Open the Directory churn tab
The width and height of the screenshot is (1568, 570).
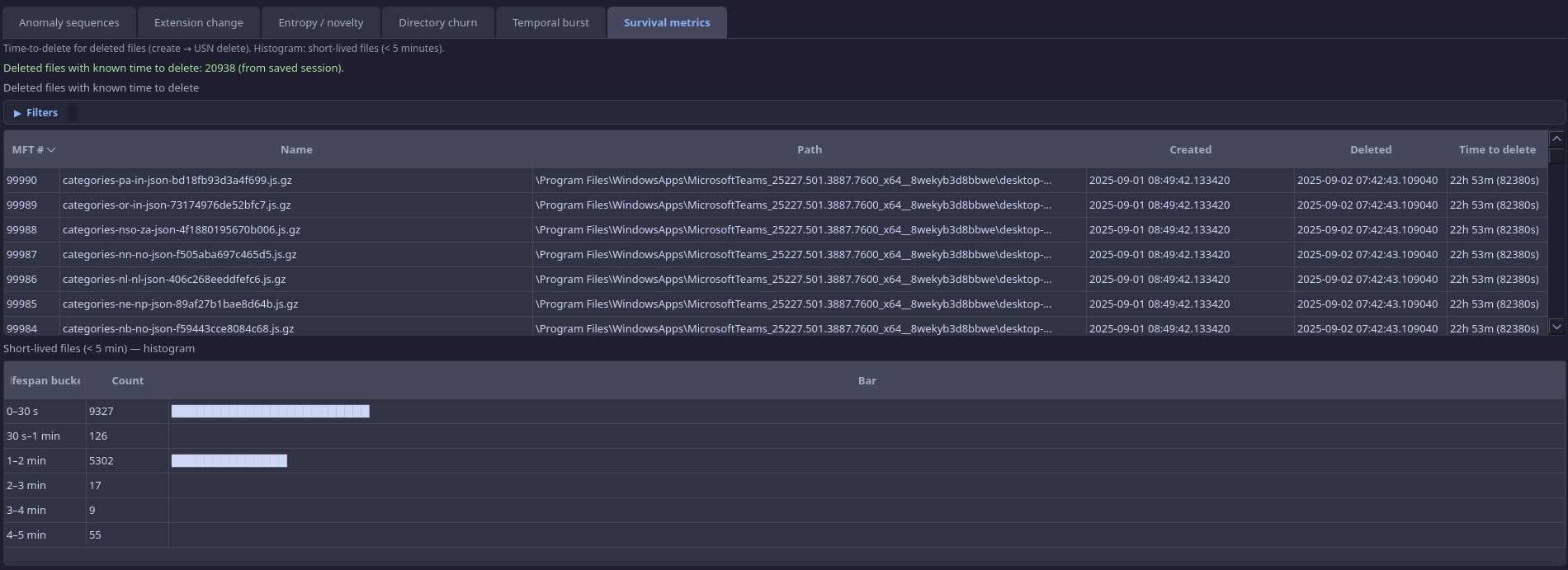coord(437,22)
